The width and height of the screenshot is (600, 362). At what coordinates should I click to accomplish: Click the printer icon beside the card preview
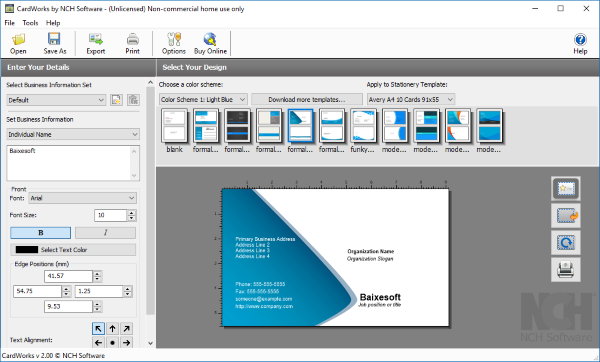coord(566,270)
